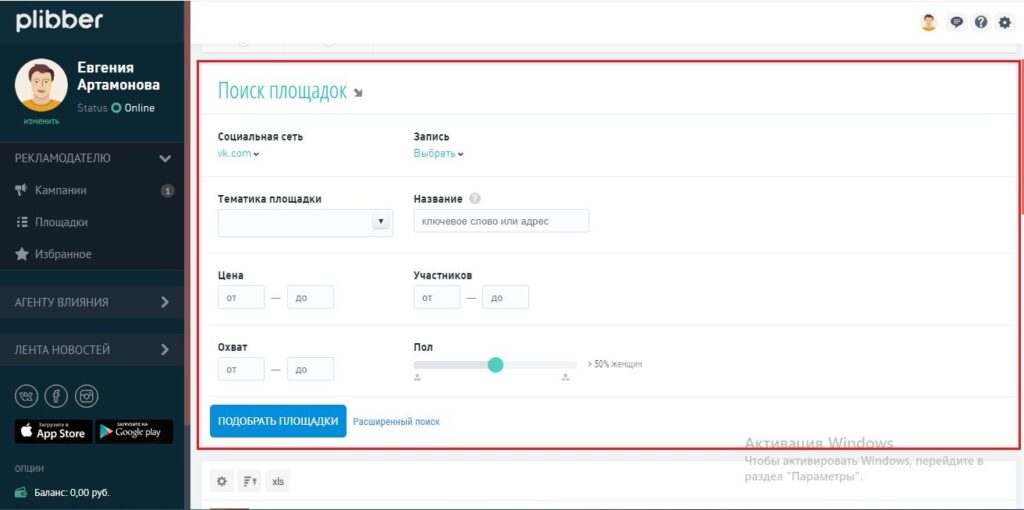
Task: Focus the Цена 'от' field
Action: [241, 297]
